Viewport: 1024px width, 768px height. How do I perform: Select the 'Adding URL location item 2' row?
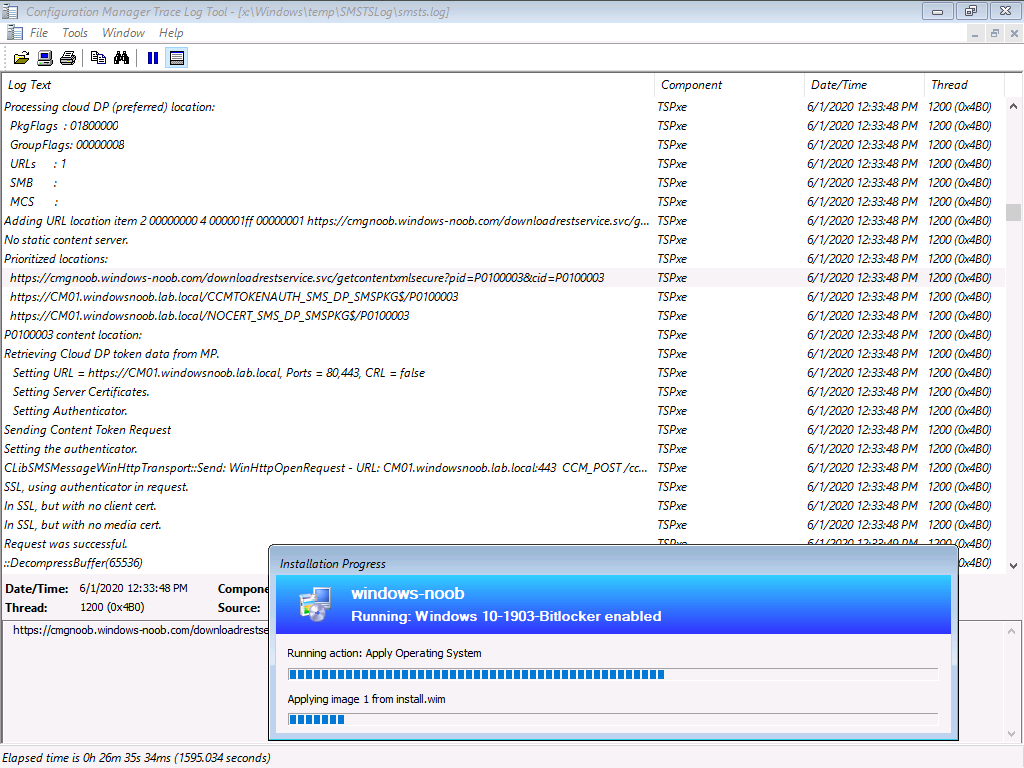pyautogui.click(x=503, y=221)
